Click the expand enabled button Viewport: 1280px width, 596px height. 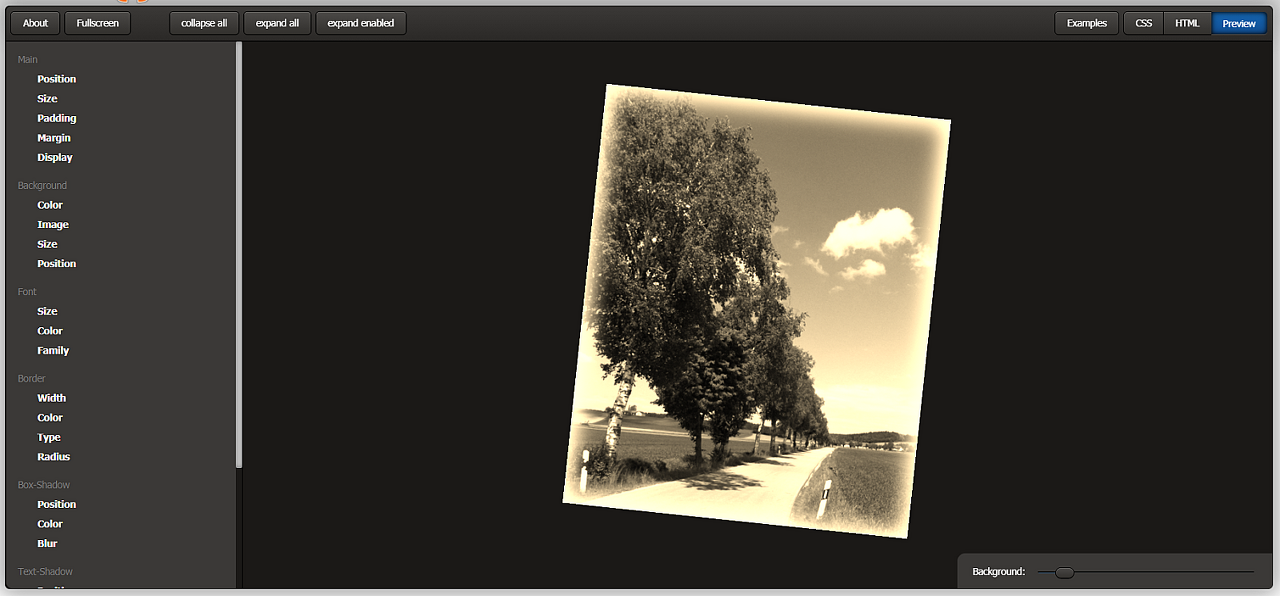(361, 23)
